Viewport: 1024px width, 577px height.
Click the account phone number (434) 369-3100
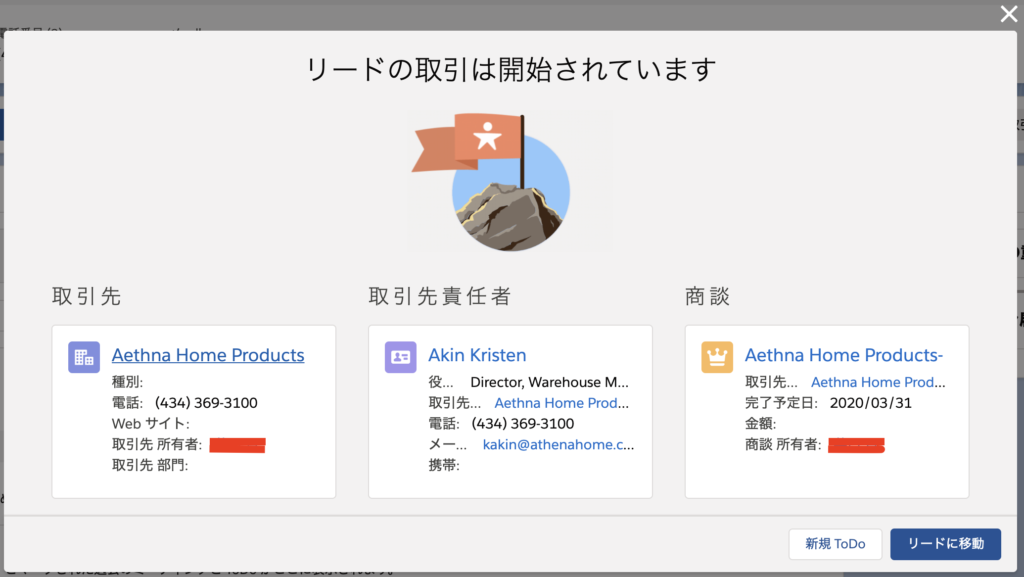tap(206, 403)
